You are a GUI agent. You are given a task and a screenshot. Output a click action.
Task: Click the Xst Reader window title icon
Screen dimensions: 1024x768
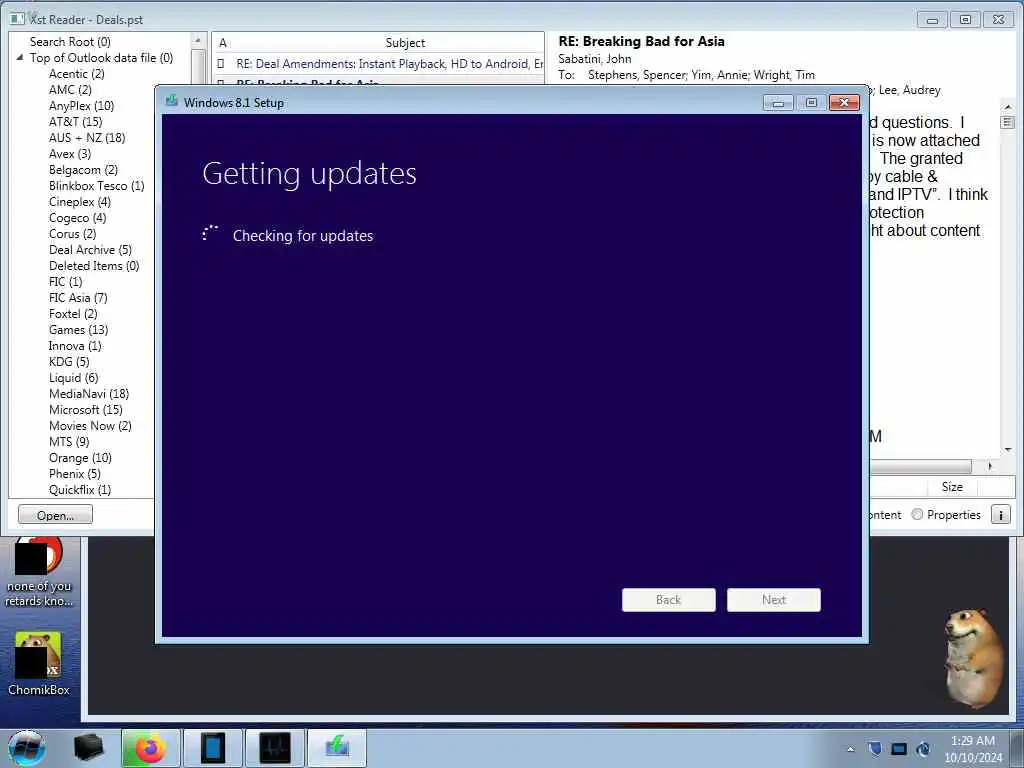click(x=17, y=19)
